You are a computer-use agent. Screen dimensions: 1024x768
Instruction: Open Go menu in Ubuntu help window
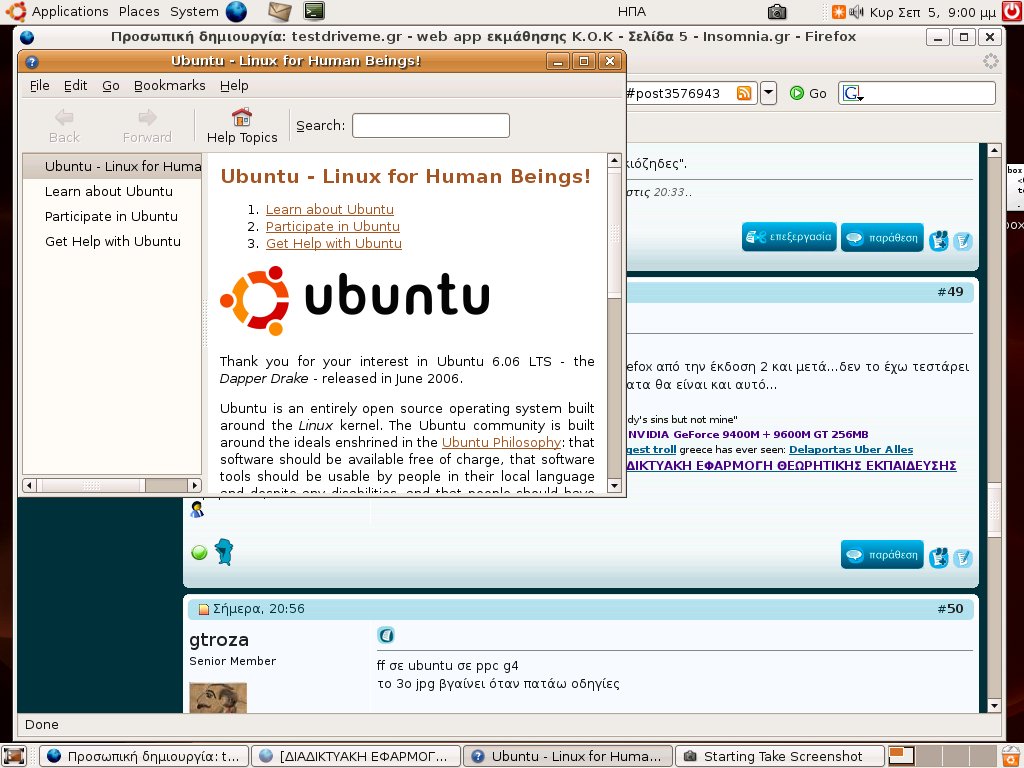(x=110, y=86)
